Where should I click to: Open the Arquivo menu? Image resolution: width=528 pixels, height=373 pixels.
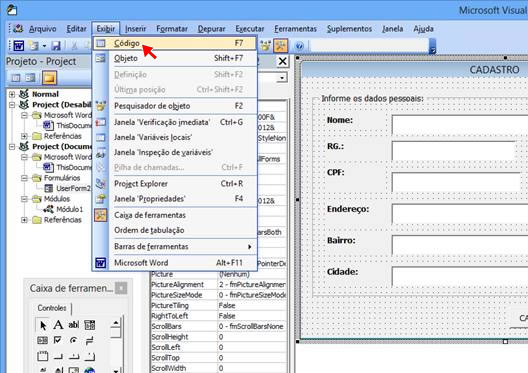coord(42,29)
